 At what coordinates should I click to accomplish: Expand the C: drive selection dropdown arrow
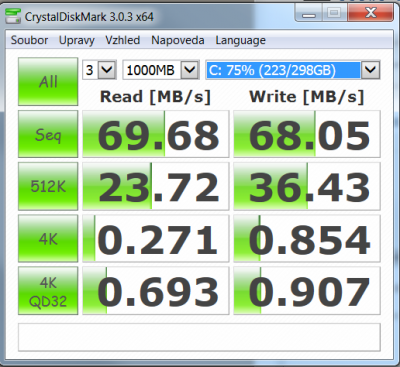(x=371, y=70)
